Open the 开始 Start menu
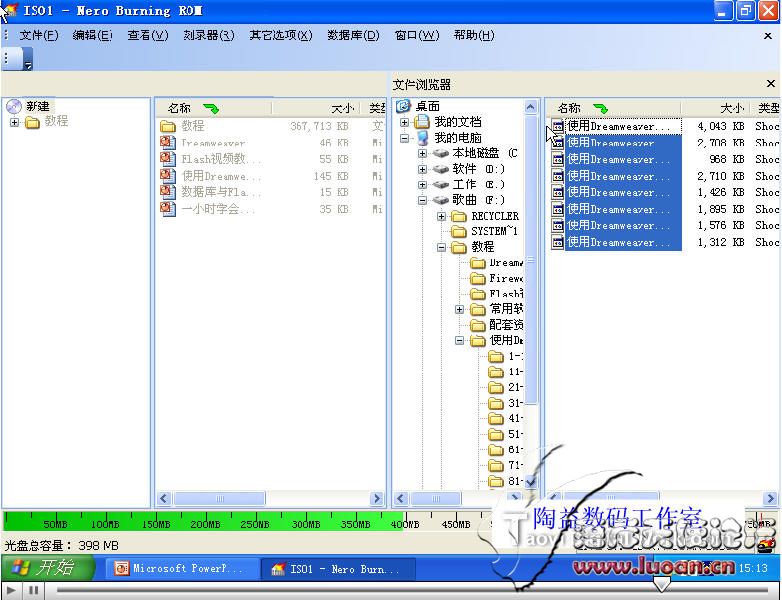Screen dimensions: 782x600 47,568
